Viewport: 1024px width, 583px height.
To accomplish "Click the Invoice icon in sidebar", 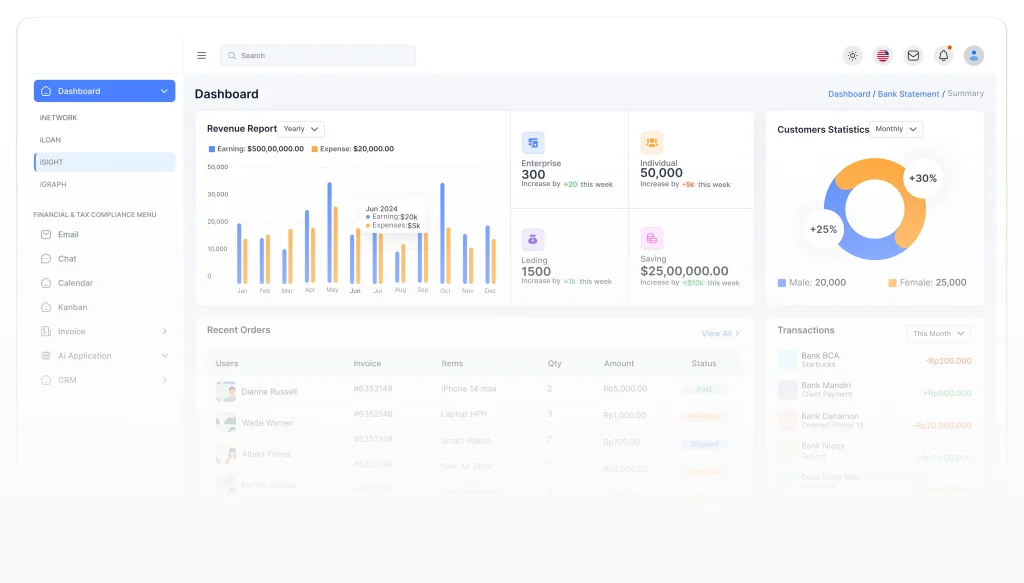I will pyautogui.click(x=46, y=331).
